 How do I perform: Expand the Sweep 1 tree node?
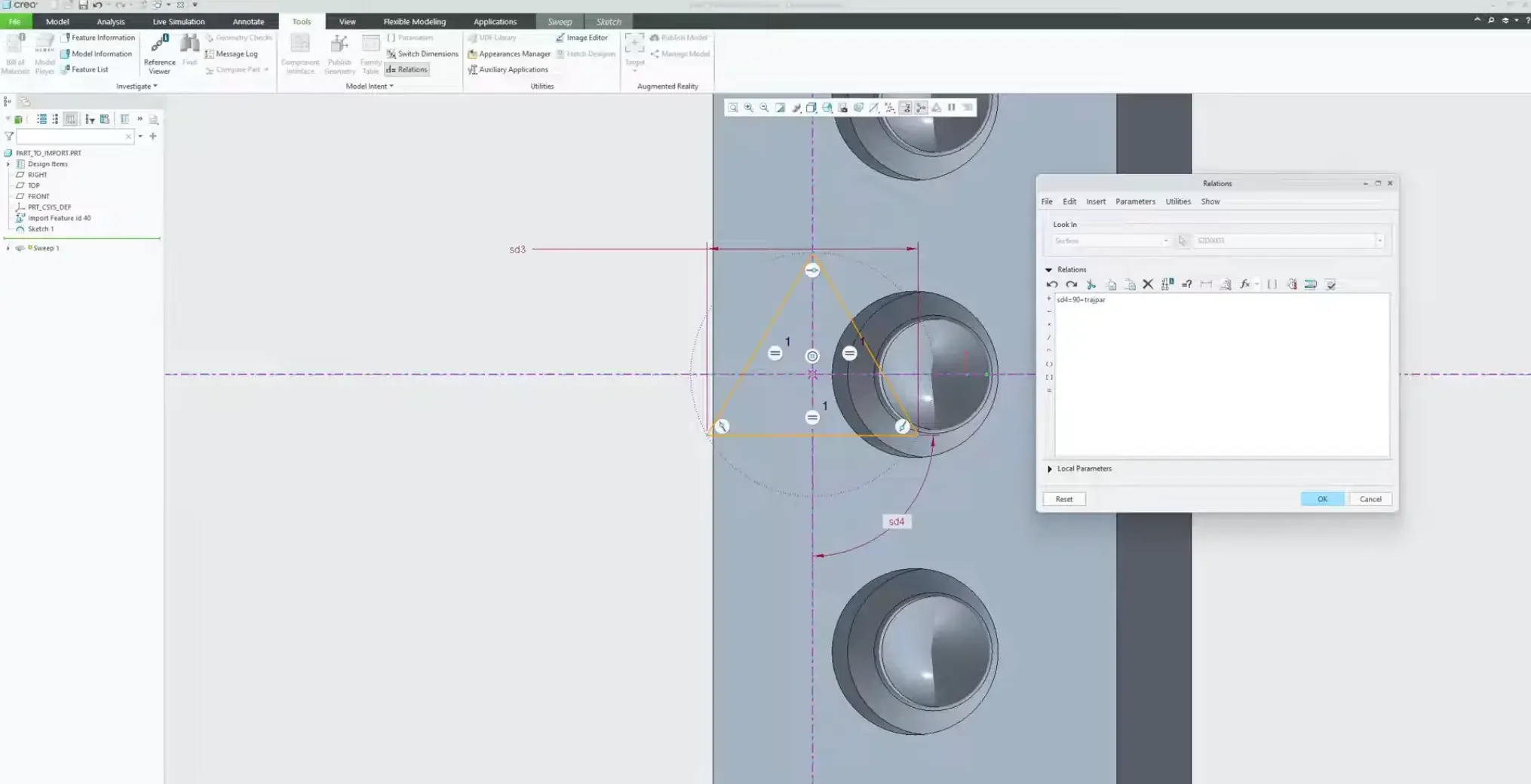(x=8, y=248)
